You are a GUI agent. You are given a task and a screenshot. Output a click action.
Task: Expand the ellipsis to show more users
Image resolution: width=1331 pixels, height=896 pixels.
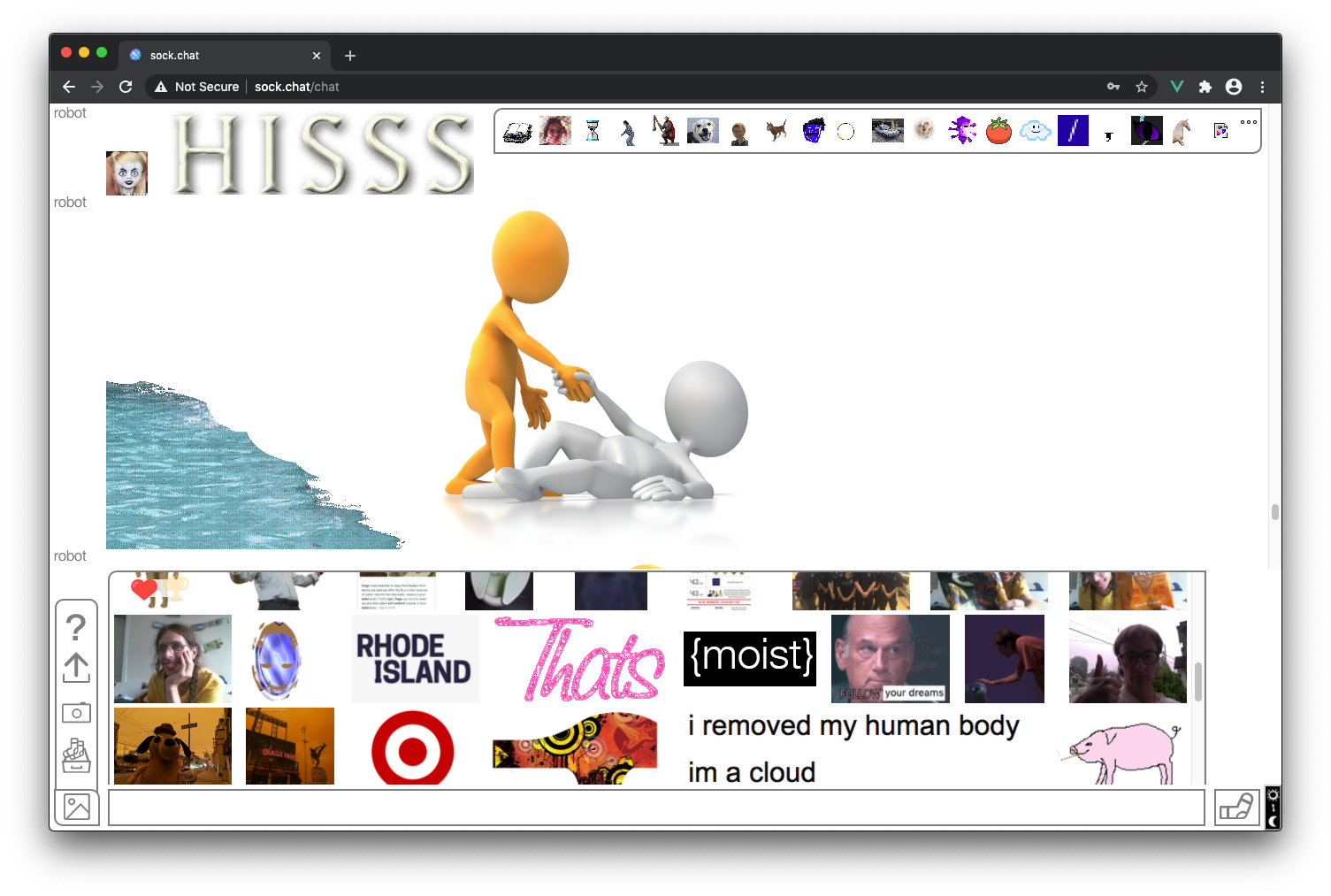[1248, 121]
